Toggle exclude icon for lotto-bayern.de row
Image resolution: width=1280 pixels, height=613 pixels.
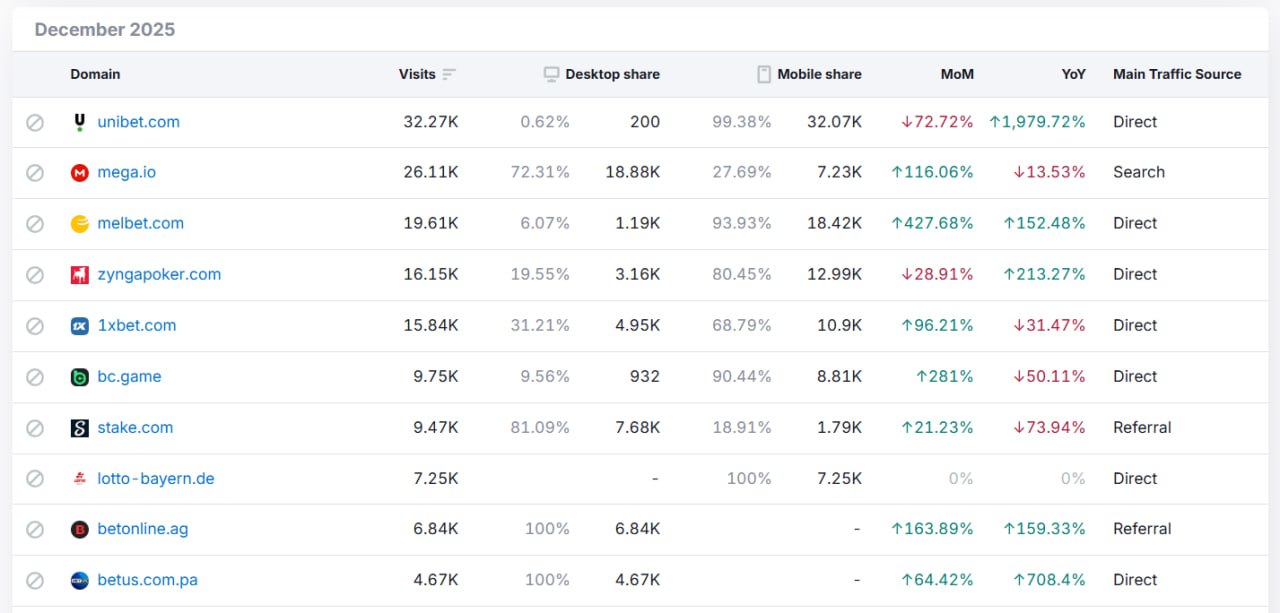pyautogui.click(x=35, y=479)
